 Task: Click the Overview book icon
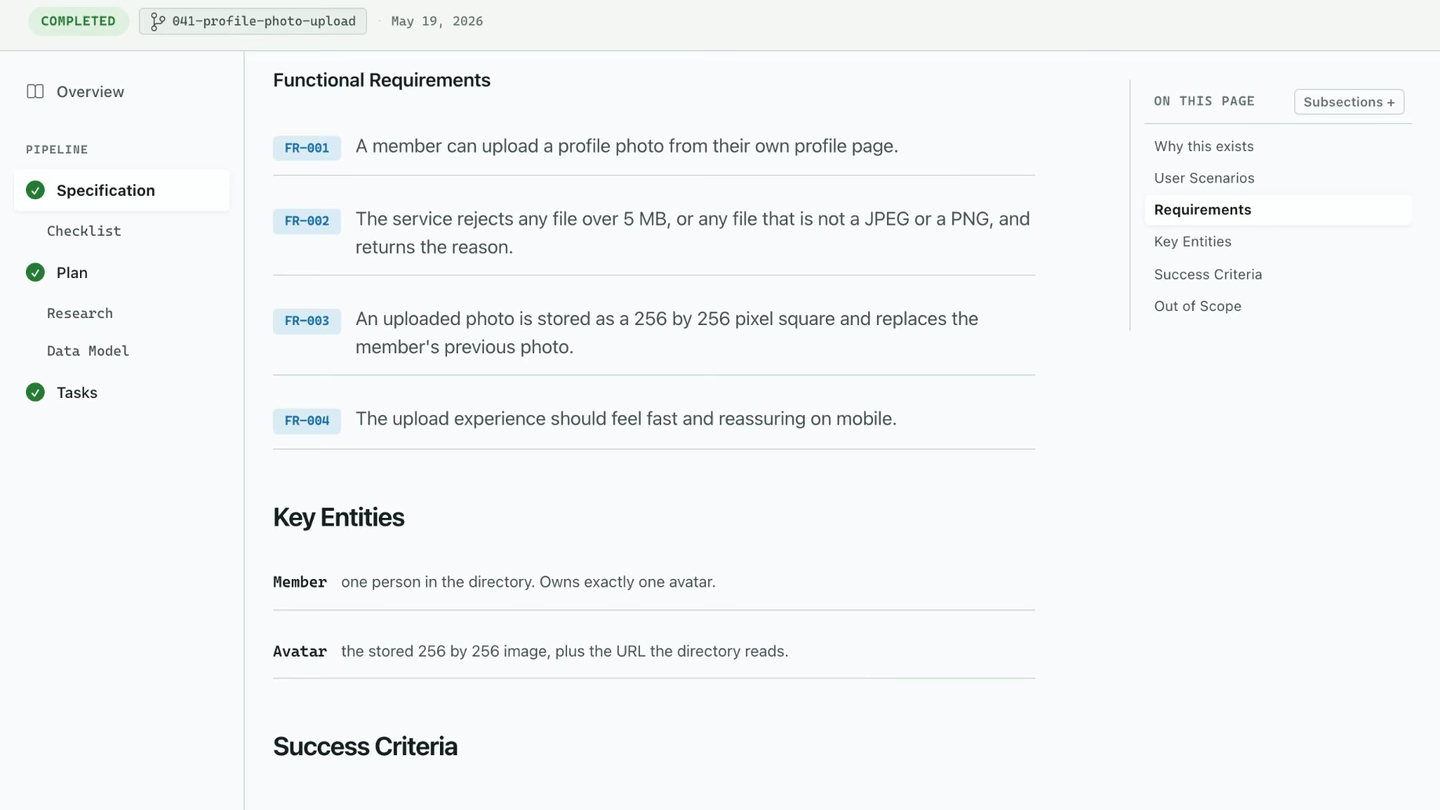pos(35,92)
